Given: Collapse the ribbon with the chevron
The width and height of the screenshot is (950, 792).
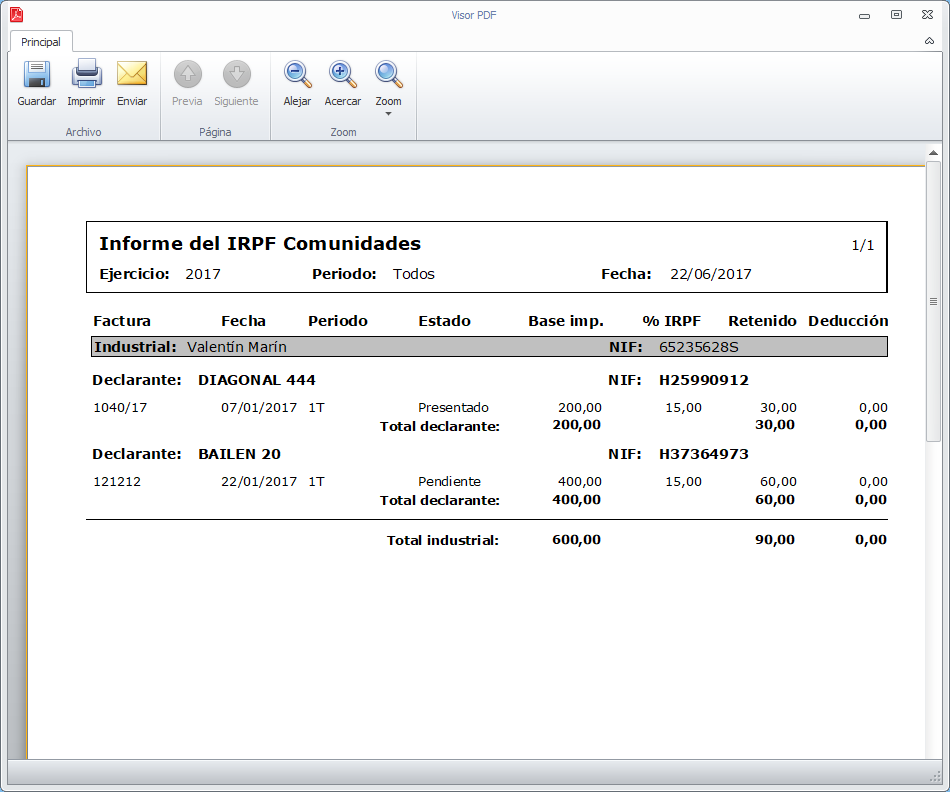Looking at the screenshot, I should 929,42.
